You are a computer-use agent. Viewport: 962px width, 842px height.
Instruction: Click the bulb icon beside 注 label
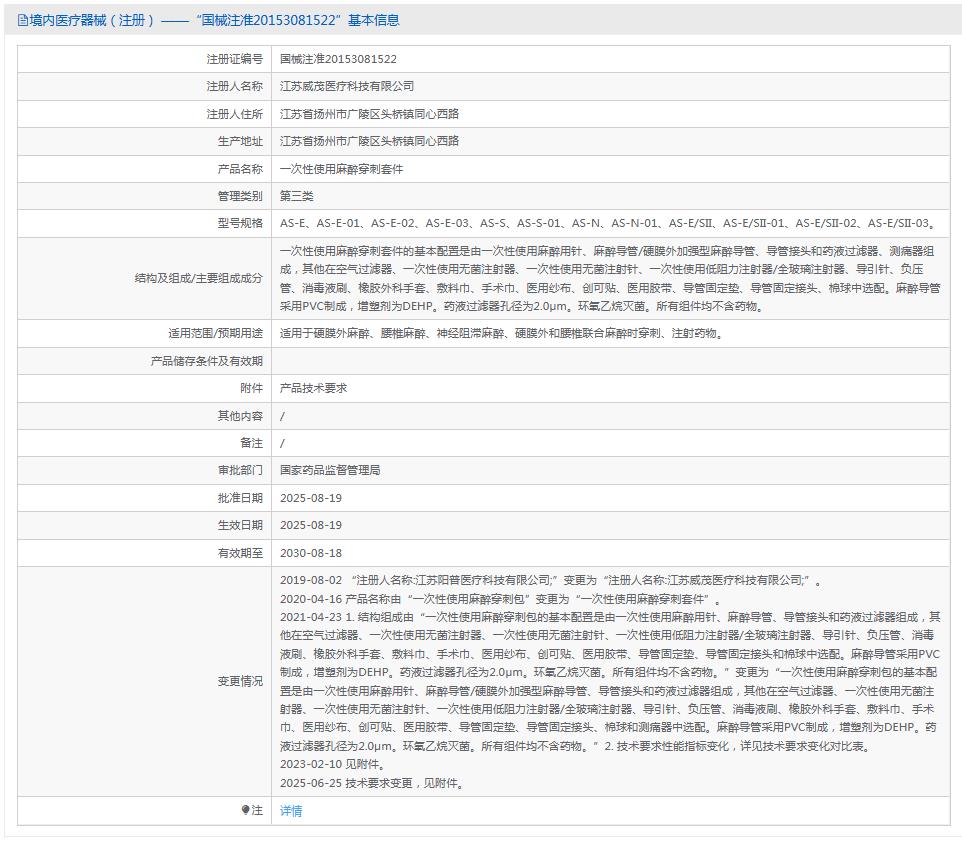coord(245,811)
